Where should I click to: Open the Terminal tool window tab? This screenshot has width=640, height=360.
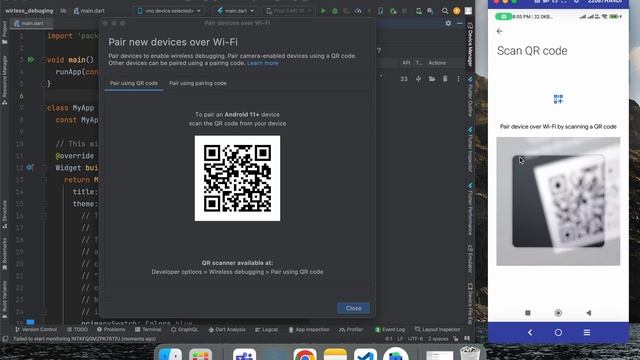pos(148,329)
